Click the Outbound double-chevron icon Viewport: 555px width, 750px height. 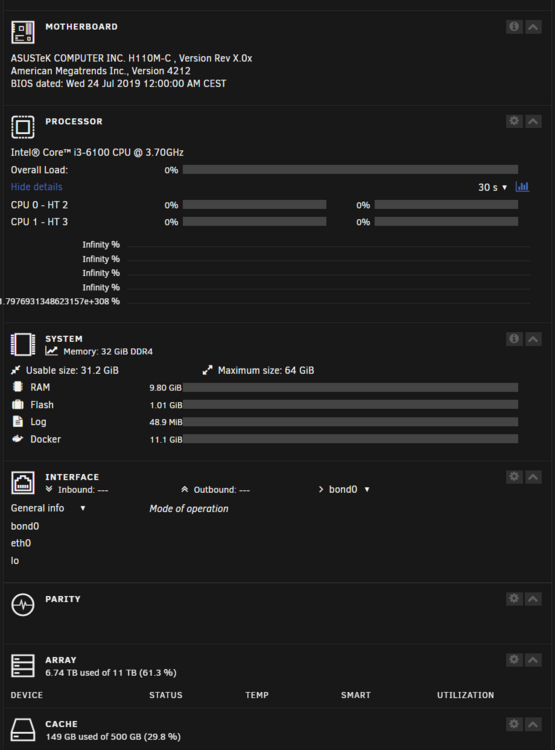click(185, 489)
